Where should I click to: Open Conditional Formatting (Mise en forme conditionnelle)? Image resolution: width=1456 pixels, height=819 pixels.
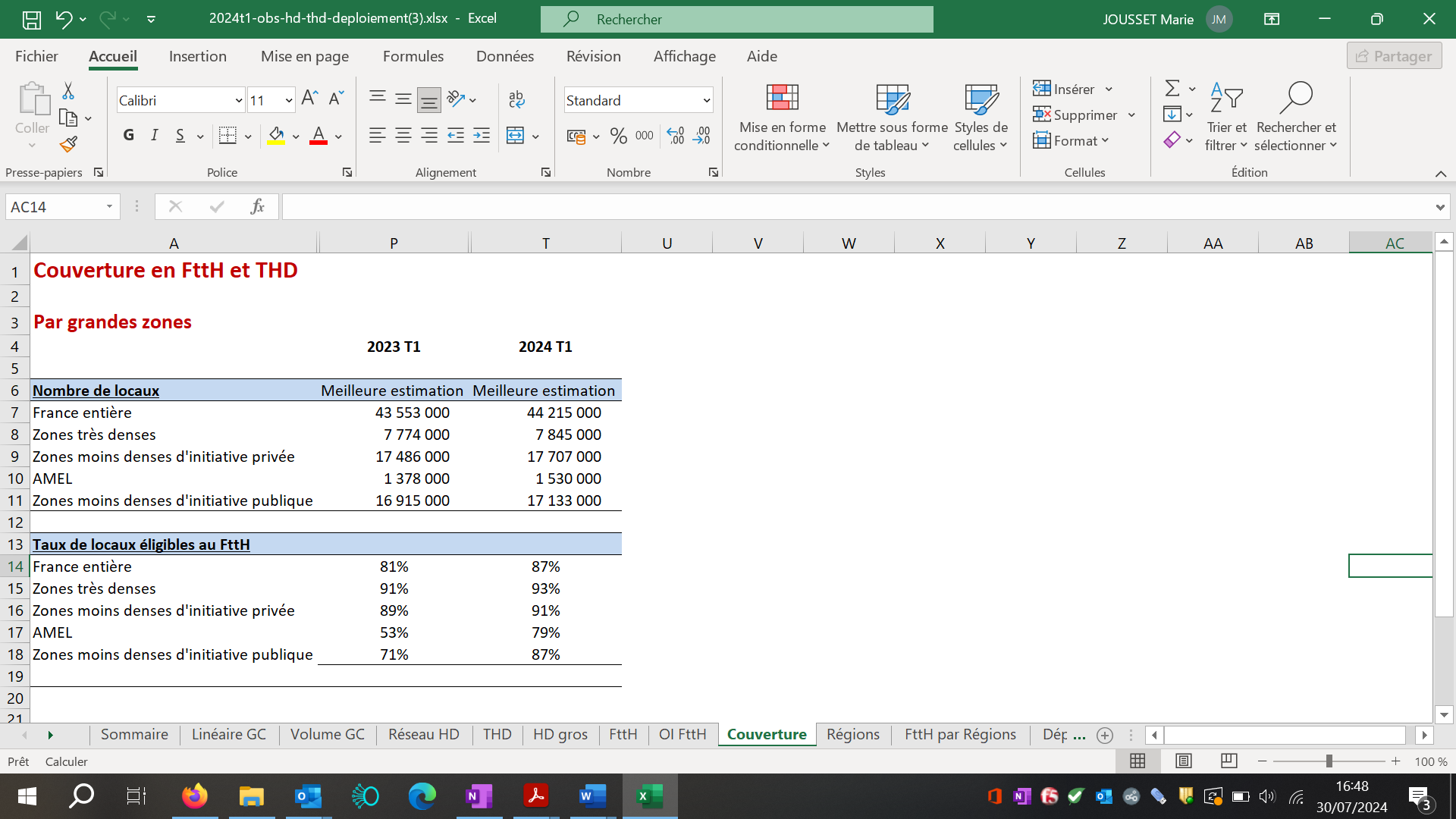point(782,118)
